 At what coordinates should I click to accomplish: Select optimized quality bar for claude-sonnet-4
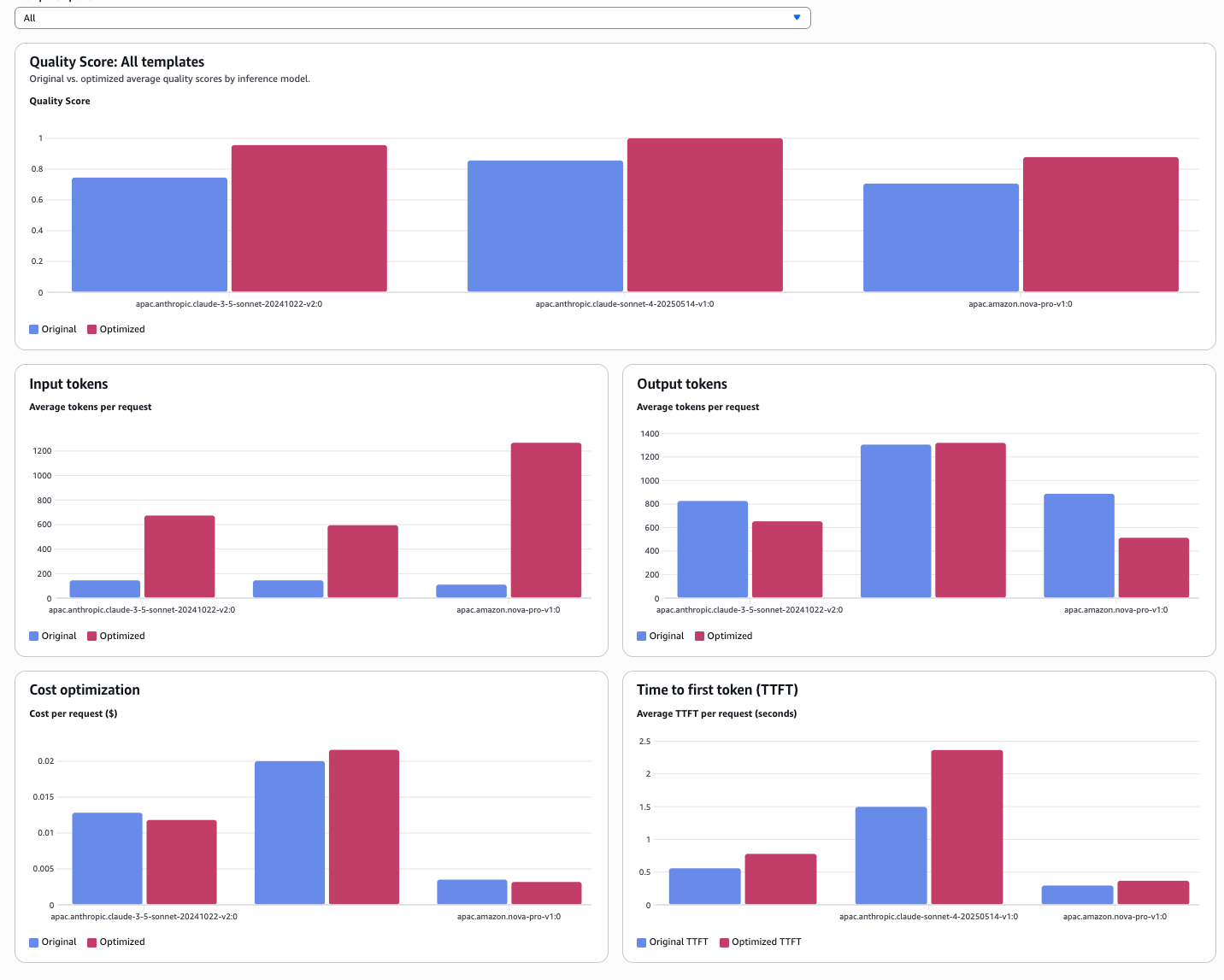705,215
